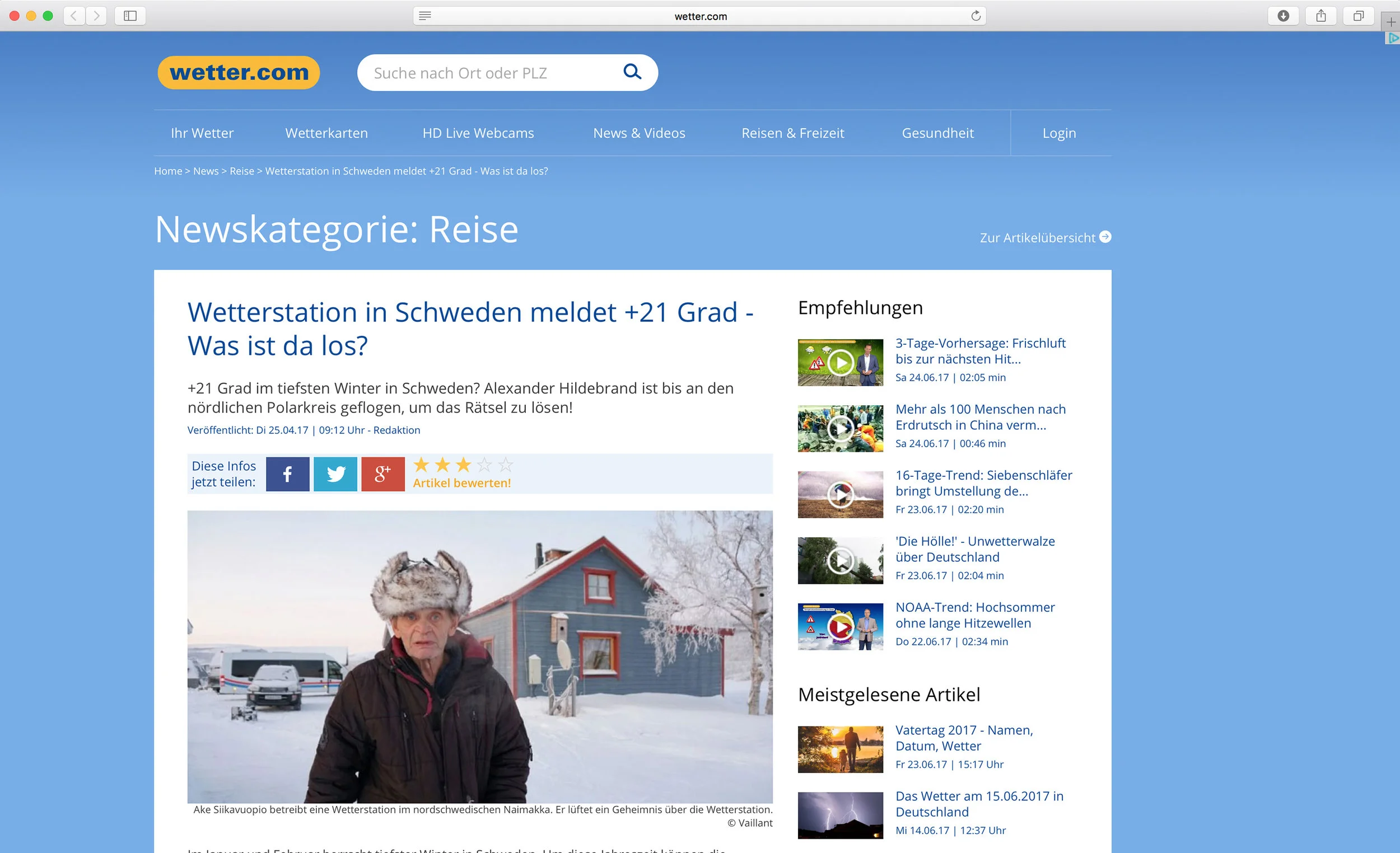Click the search magnifier icon
The height and width of the screenshot is (853, 1400).
(x=632, y=72)
